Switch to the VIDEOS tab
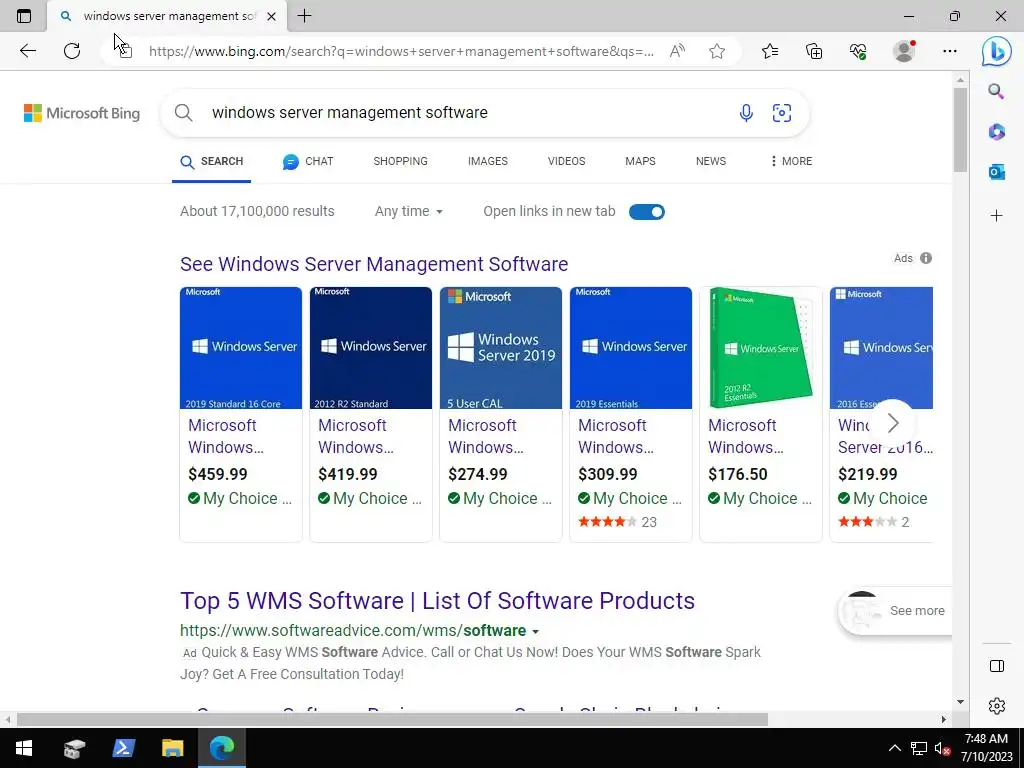This screenshot has width=1024, height=768. pos(566,161)
